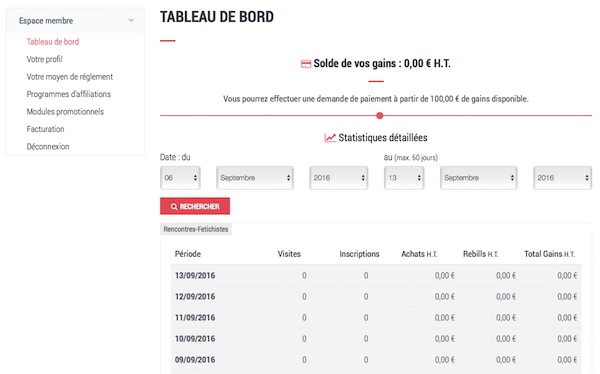
Task: Open the start month dropdown showing Septembre
Action: pyautogui.click(x=255, y=178)
